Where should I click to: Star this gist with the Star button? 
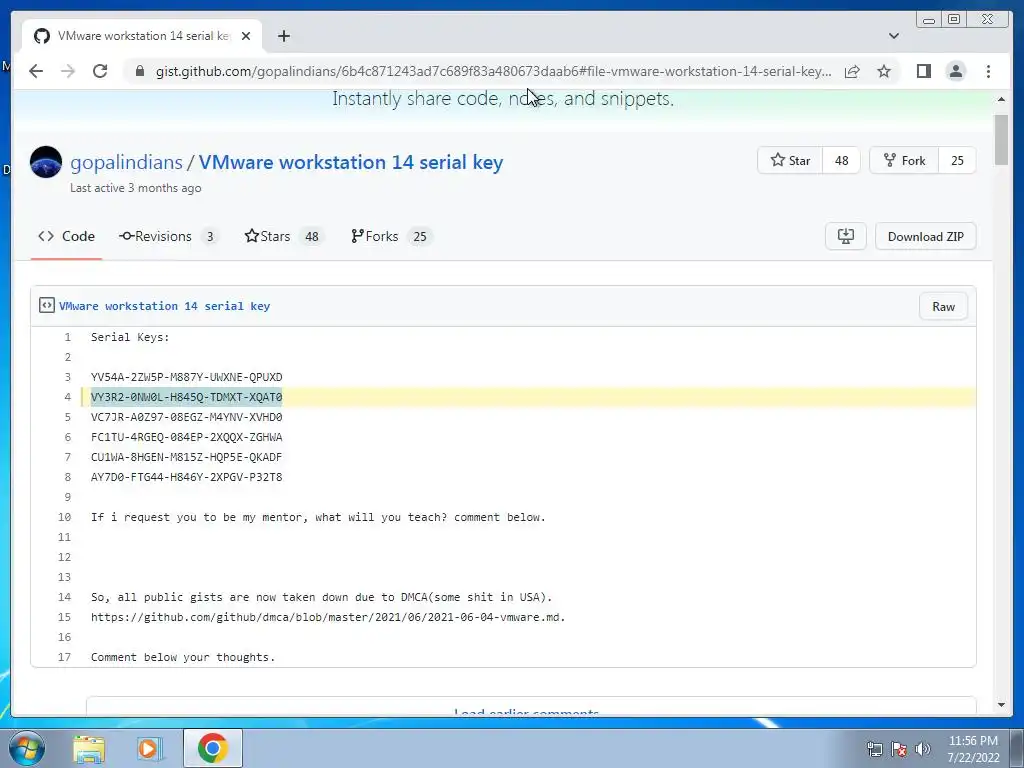[x=790, y=160]
